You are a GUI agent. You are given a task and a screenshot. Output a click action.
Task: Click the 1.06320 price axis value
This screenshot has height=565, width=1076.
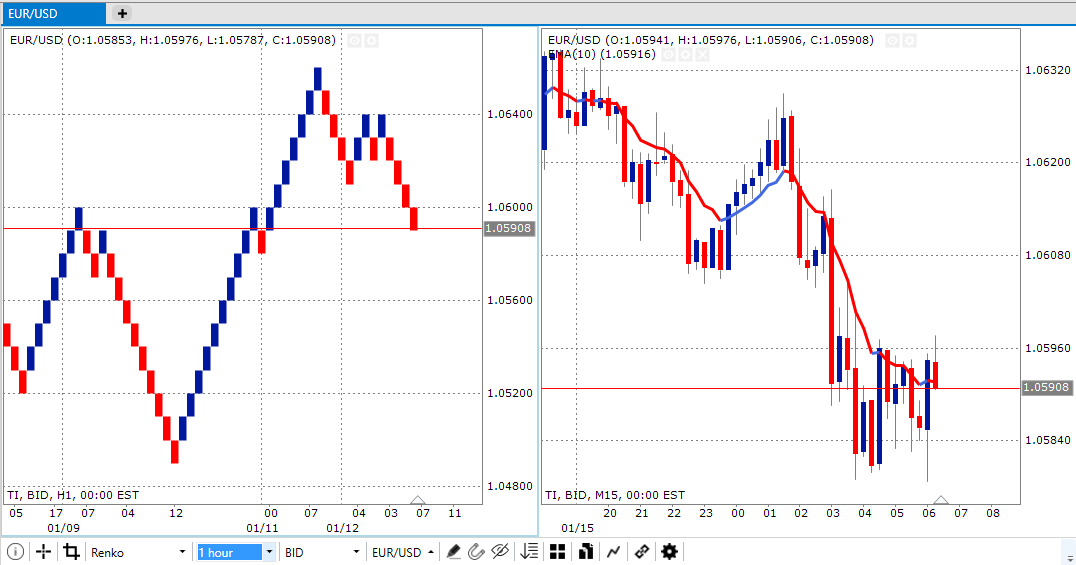click(1047, 70)
